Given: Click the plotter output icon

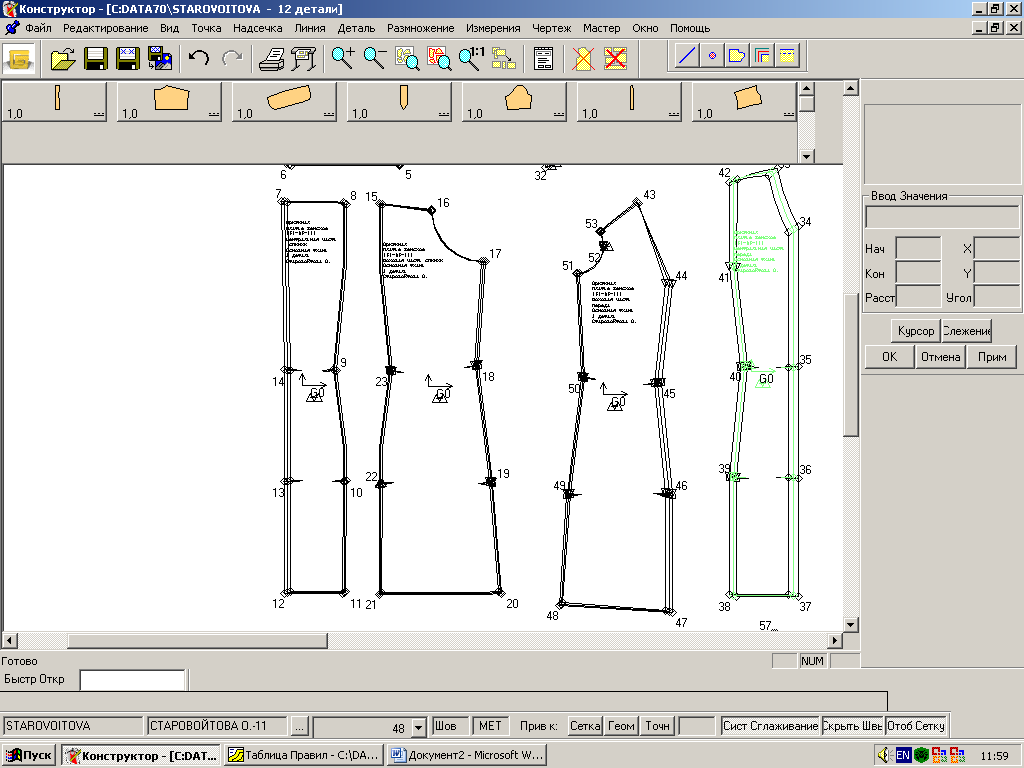Looking at the screenshot, I should (x=303, y=58).
